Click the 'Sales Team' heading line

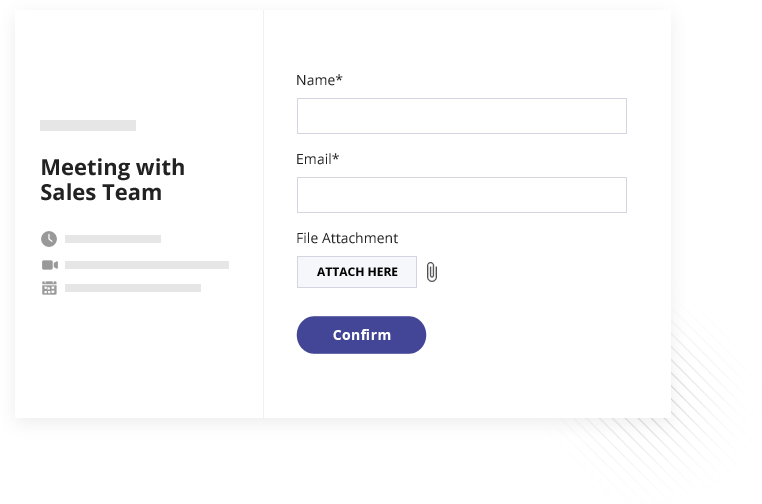101,192
